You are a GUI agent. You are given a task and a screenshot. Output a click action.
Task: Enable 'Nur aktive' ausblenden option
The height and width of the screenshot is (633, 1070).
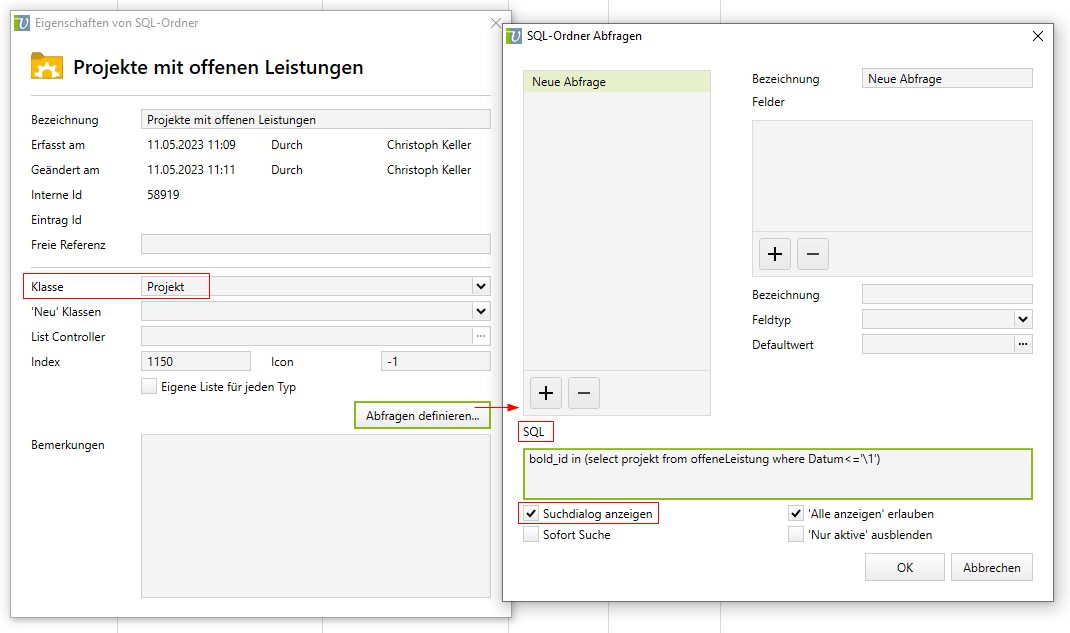pos(796,535)
